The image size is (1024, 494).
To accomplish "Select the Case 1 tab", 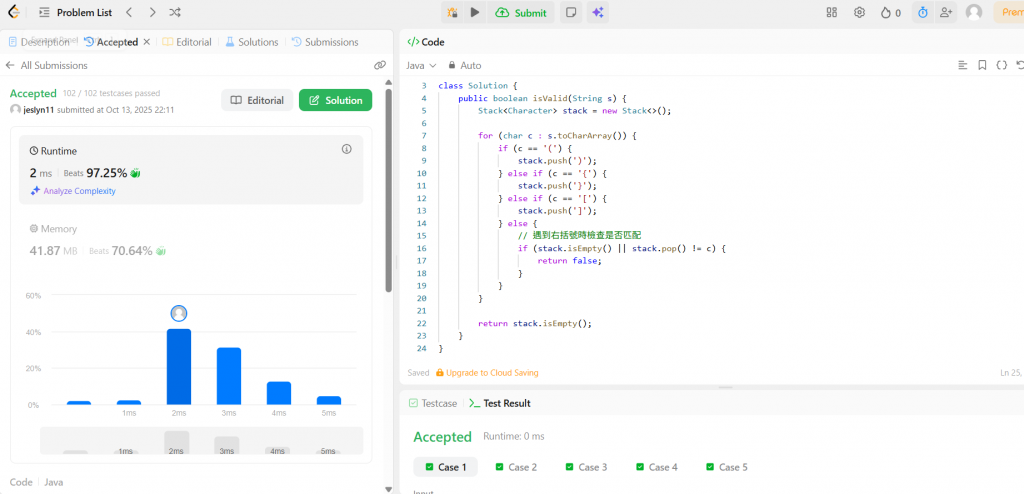I will point(446,467).
